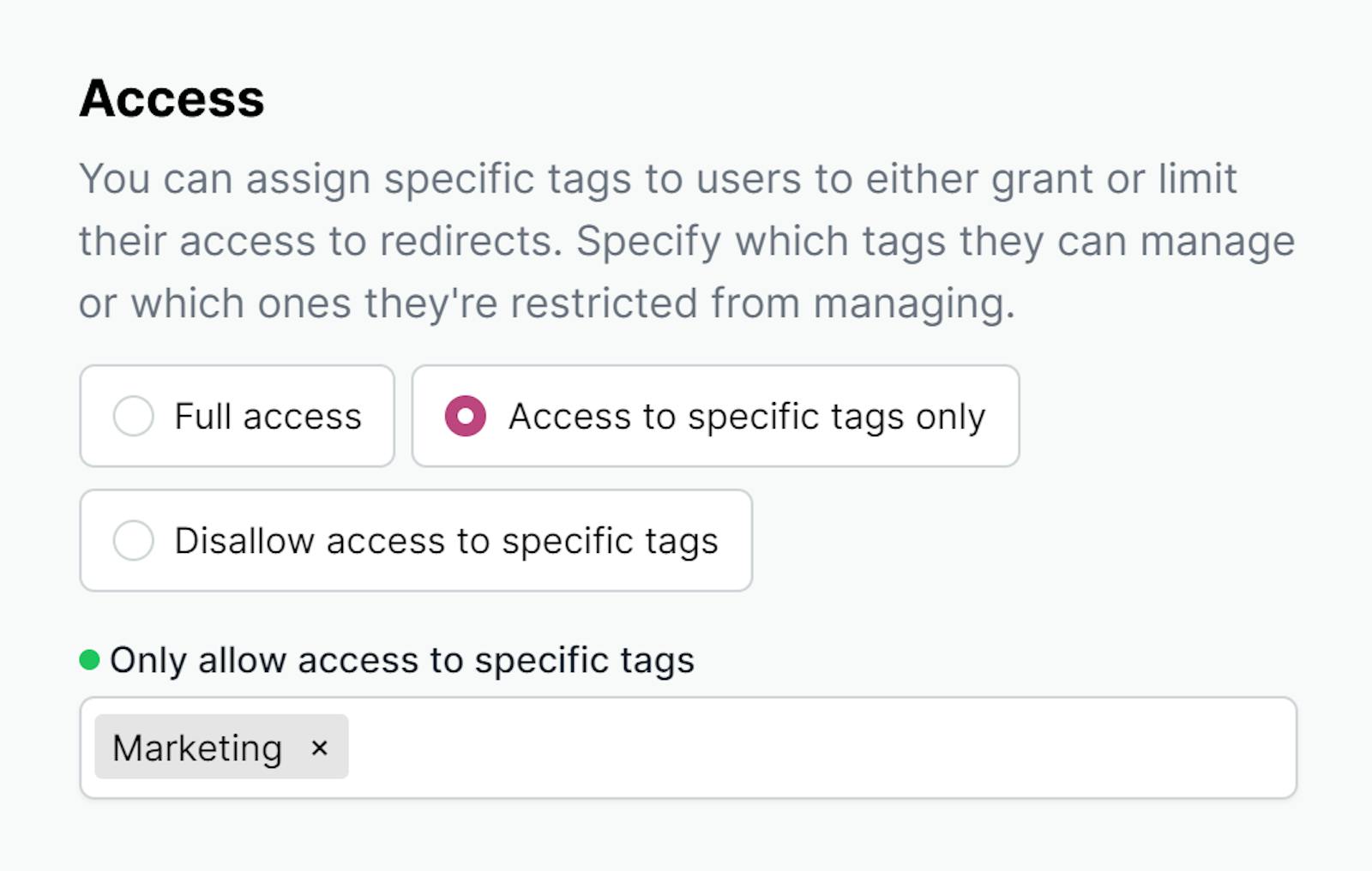Click the description line ending "restricted from managing."
1372x871 pixels.
tap(546, 303)
